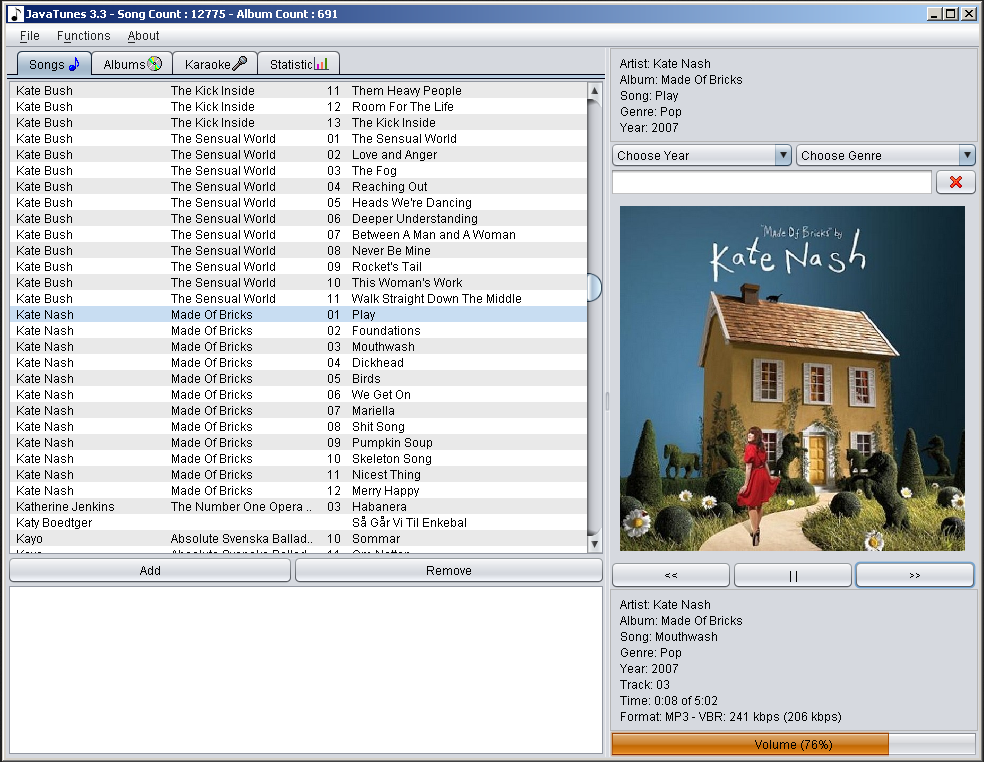The image size is (984, 762).
Task: Select song 'Habanera'
Action: tap(299, 507)
